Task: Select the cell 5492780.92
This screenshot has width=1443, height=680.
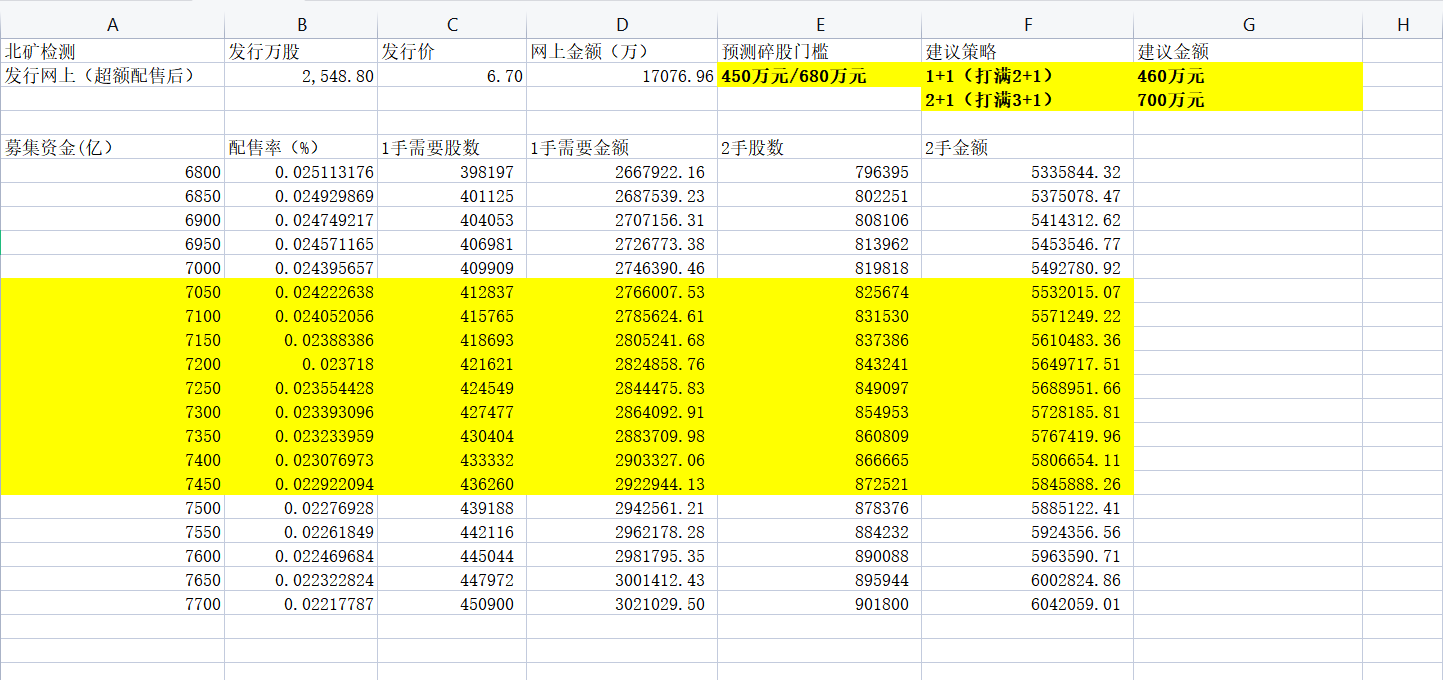Action: pos(1027,268)
